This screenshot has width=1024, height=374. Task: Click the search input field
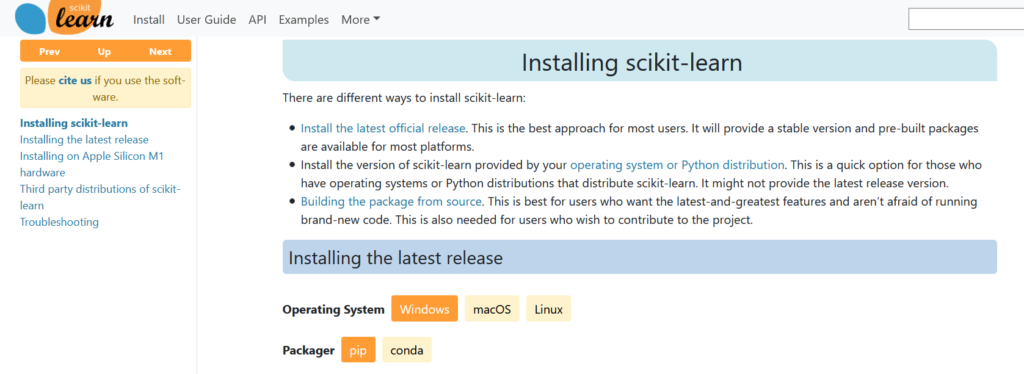(x=966, y=20)
